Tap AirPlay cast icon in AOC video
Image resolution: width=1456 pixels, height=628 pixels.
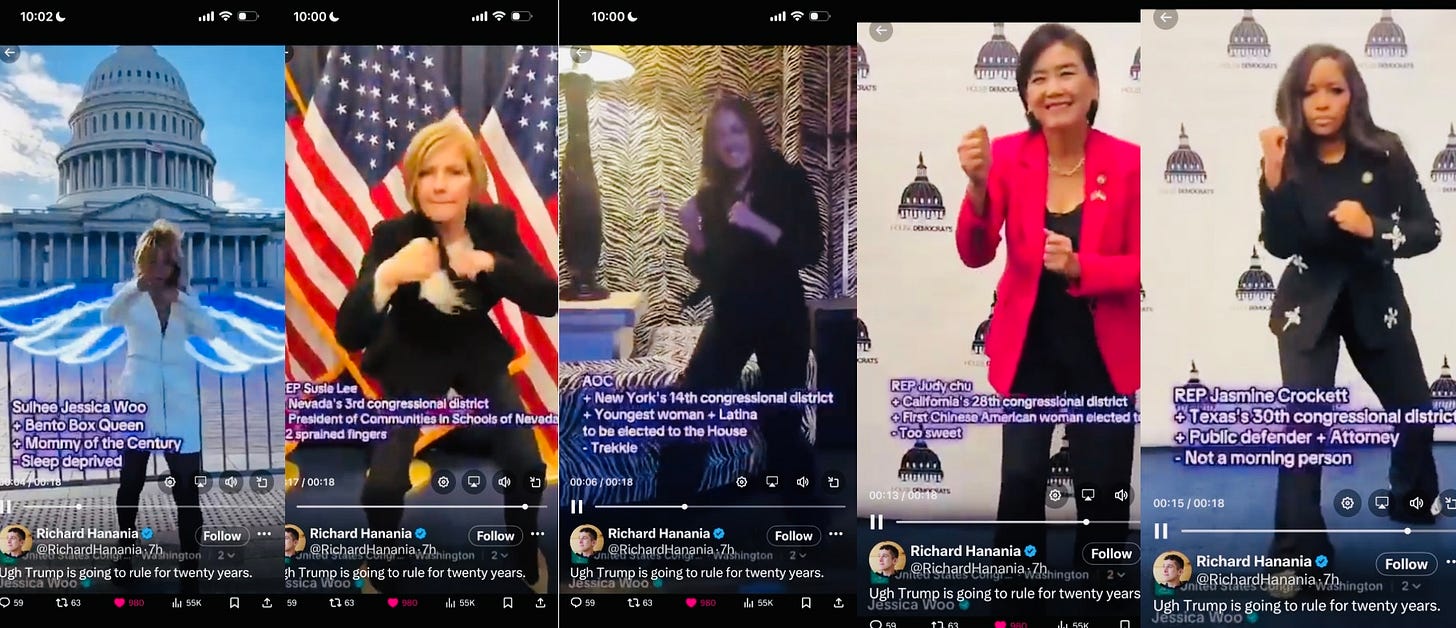point(772,482)
